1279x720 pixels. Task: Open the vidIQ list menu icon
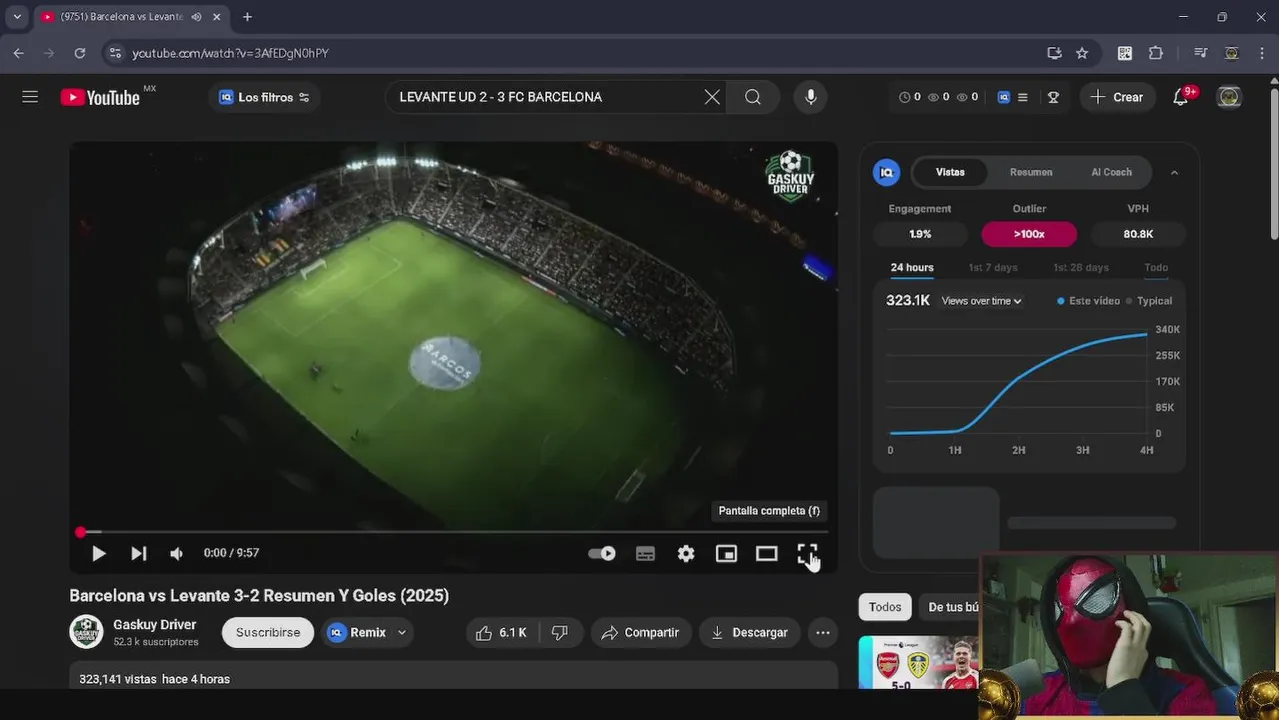point(1023,97)
